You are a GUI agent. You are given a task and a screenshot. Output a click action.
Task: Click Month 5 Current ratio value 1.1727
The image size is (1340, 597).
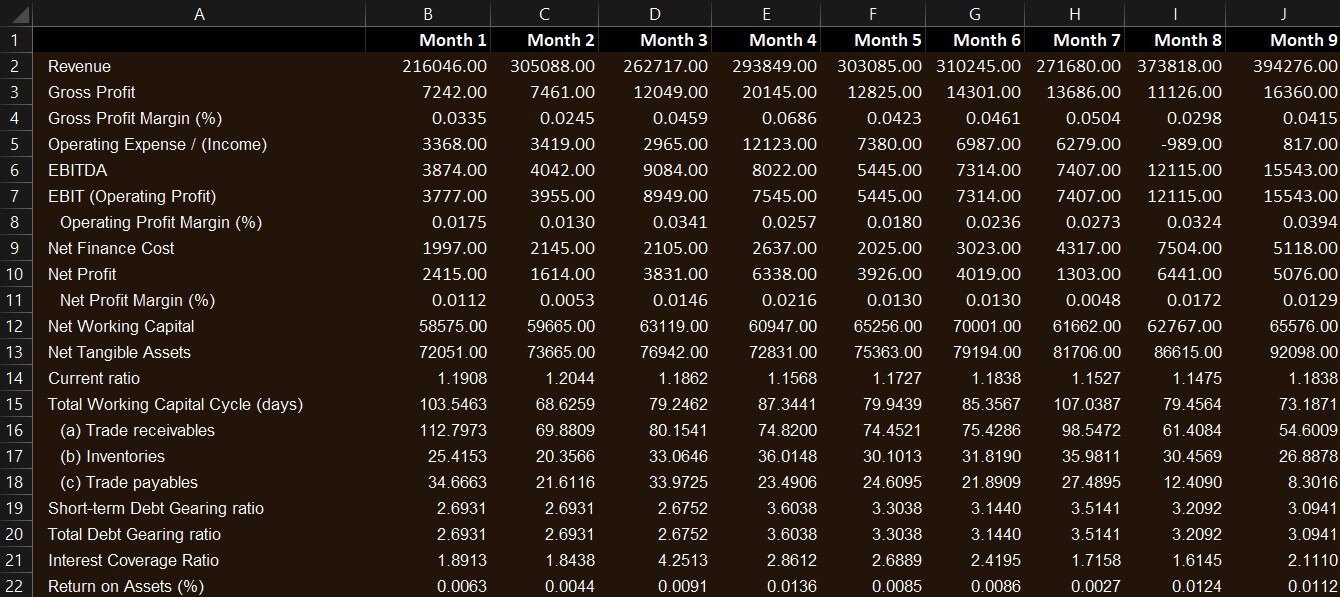pyautogui.click(x=889, y=378)
